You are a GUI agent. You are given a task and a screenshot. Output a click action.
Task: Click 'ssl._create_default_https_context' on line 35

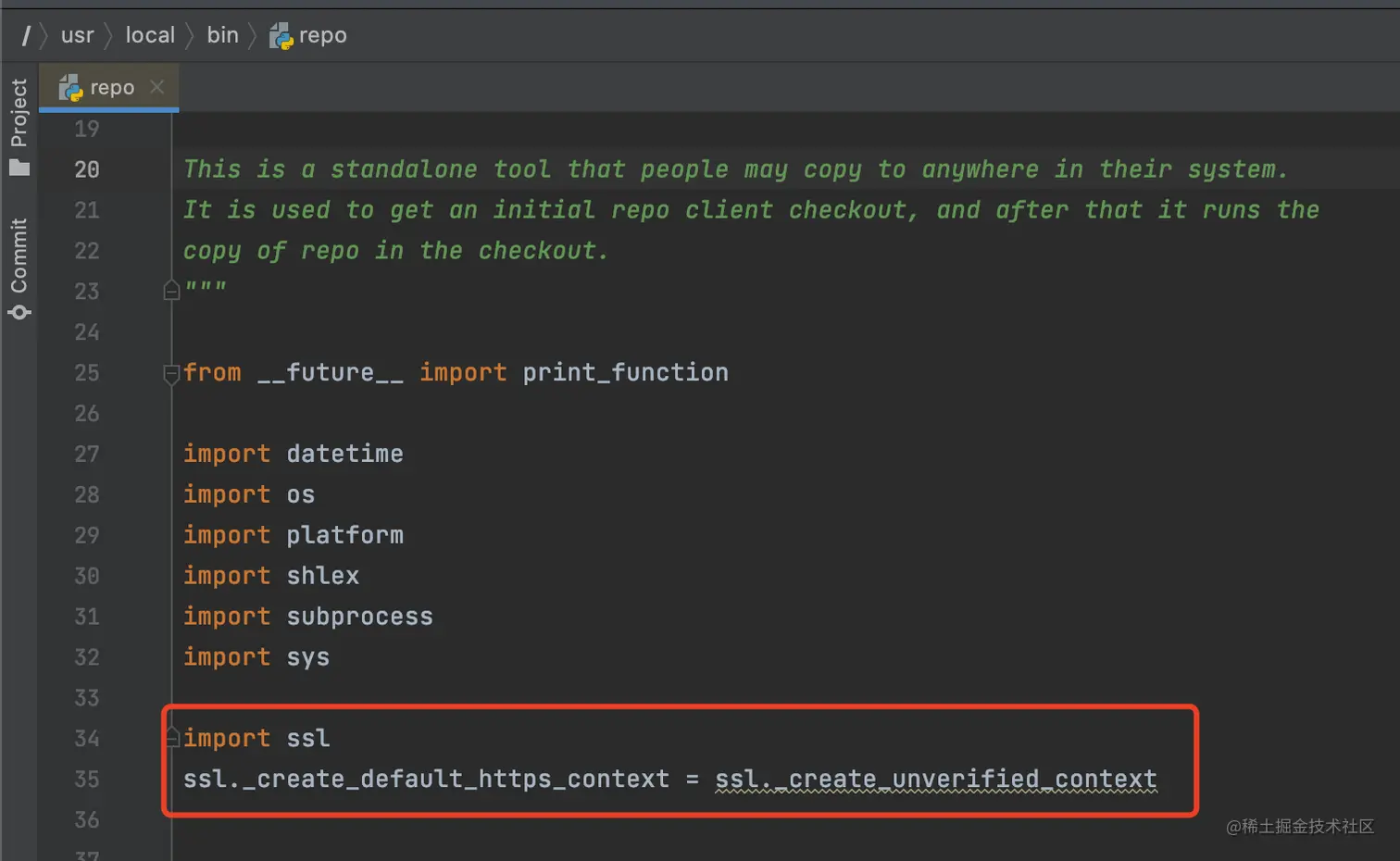coord(426,780)
